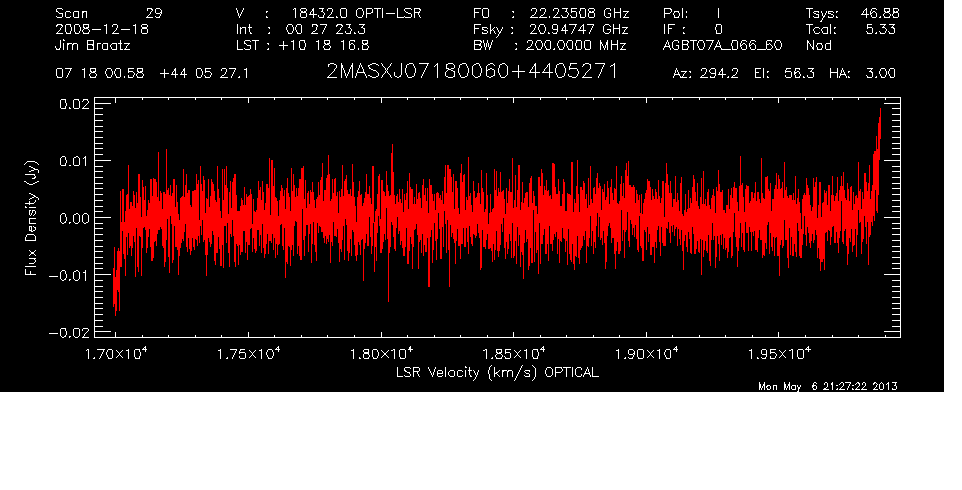The width and height of the screenshot is (962, 490).
Task: Click the Nod observing mode label
Action: click(x=819, y=45)
